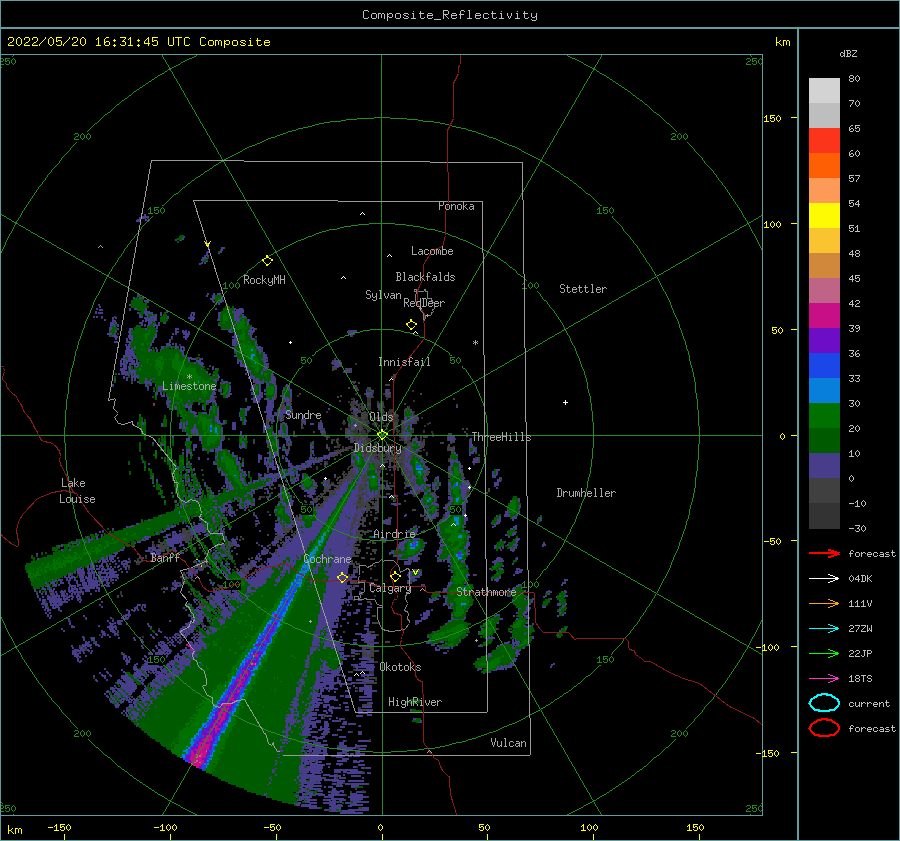The image size is (900, 841).
Task: Click the ThreeHills label
Action: (502, 437)
